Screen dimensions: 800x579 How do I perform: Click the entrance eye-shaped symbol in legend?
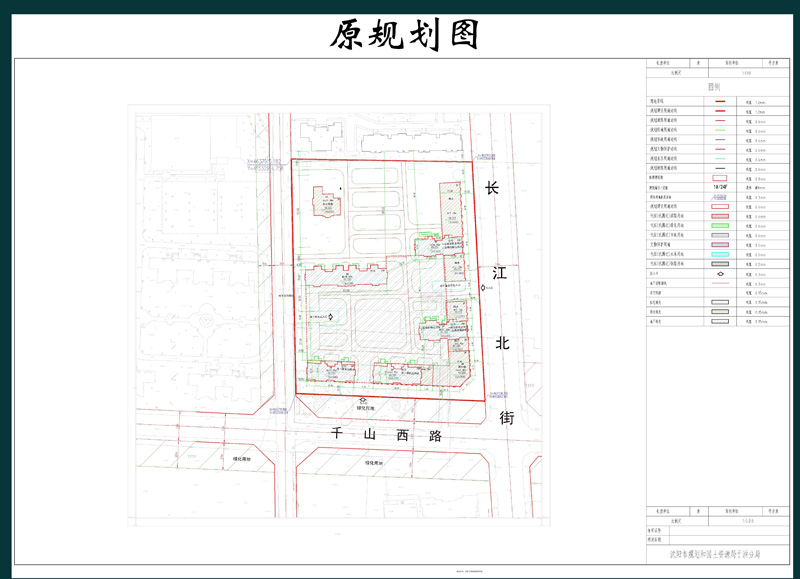[x=720, y=273]
